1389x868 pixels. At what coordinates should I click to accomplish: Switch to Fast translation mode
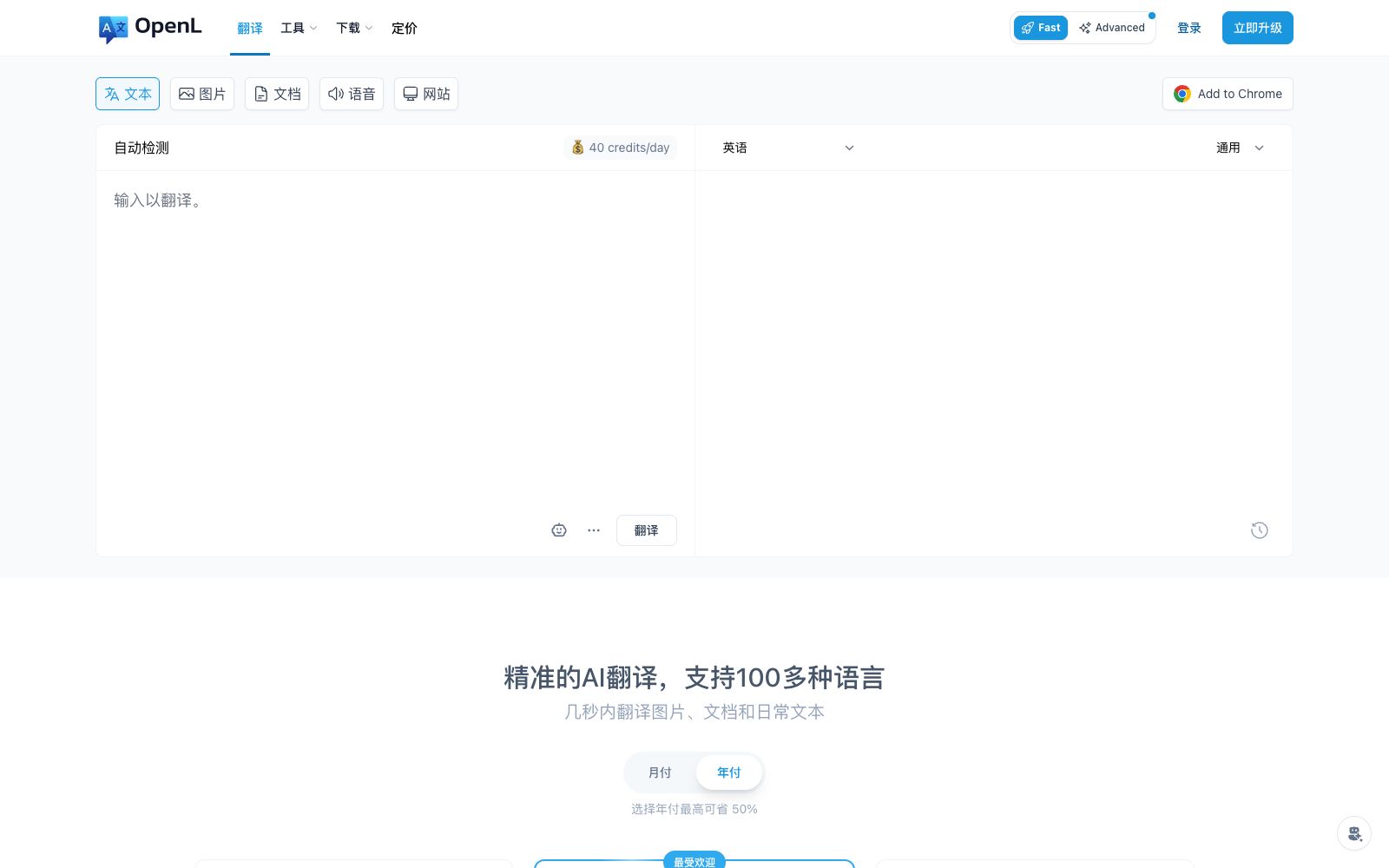click(1041, 28)
